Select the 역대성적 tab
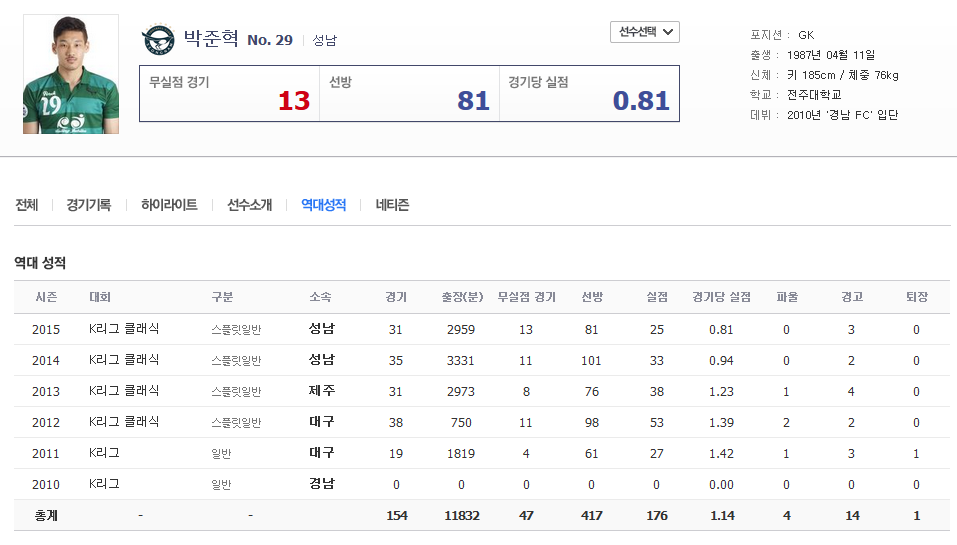This screenshot has height=545, width=957. pyautogui.click(x=323, y=205)
